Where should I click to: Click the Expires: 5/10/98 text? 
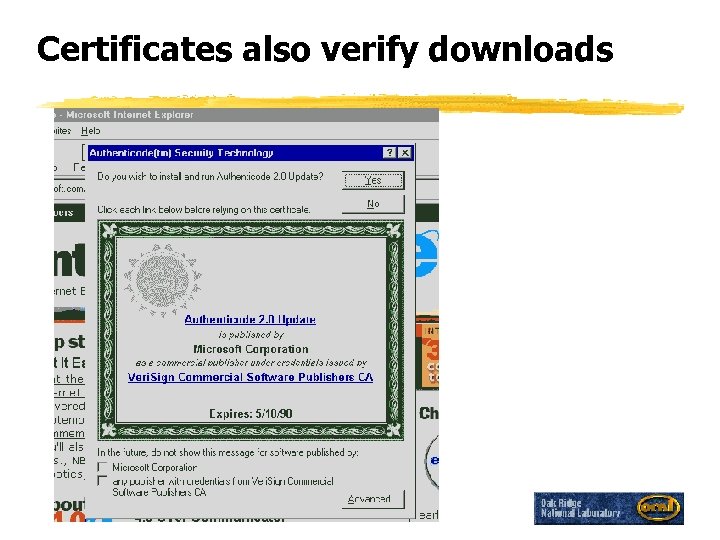(251, 414)
